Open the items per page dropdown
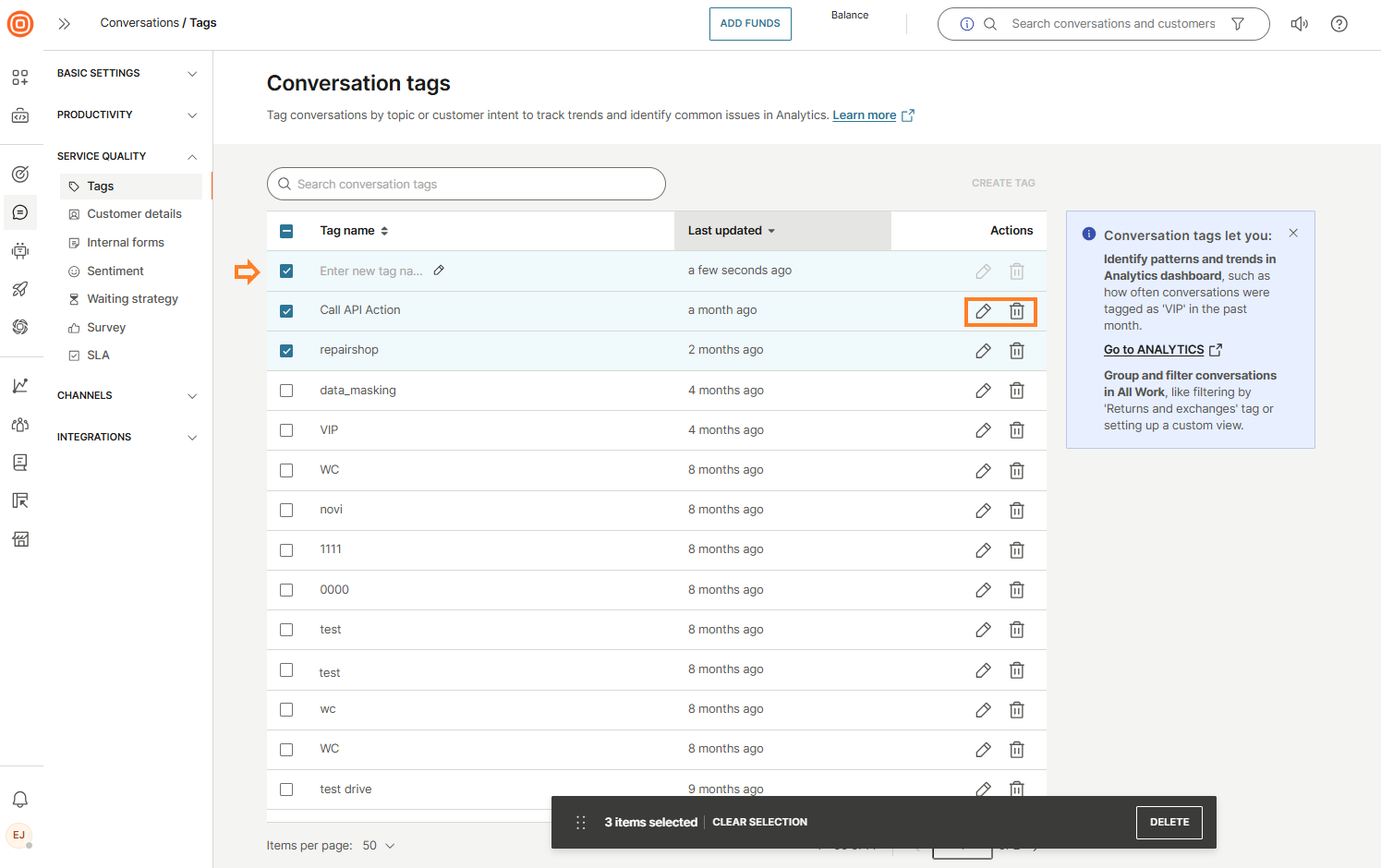The width and height of the screenshot is (1381, 868). 380,846
